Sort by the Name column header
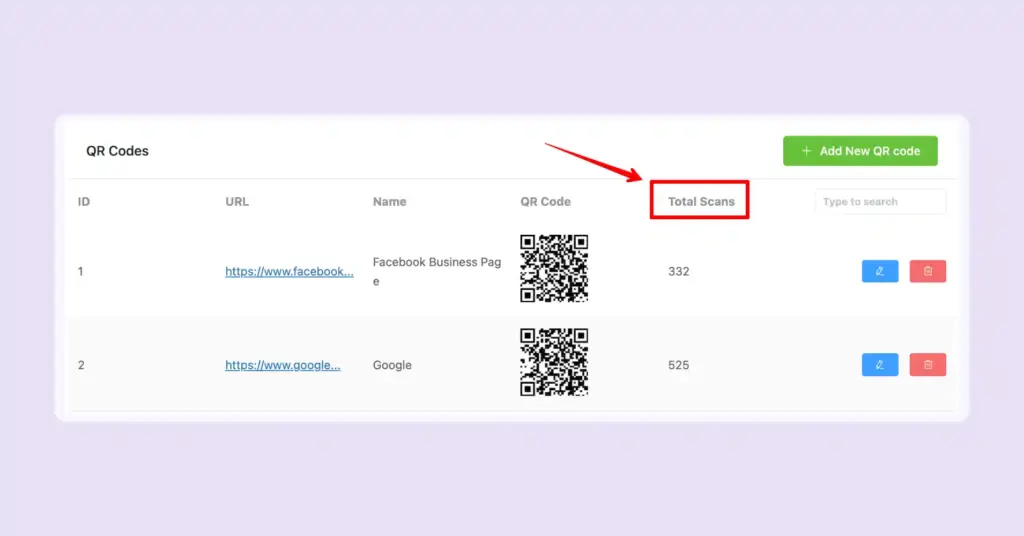Image resolution: width=1024 pixels, height=536 pixels. [x=389, y=202]
